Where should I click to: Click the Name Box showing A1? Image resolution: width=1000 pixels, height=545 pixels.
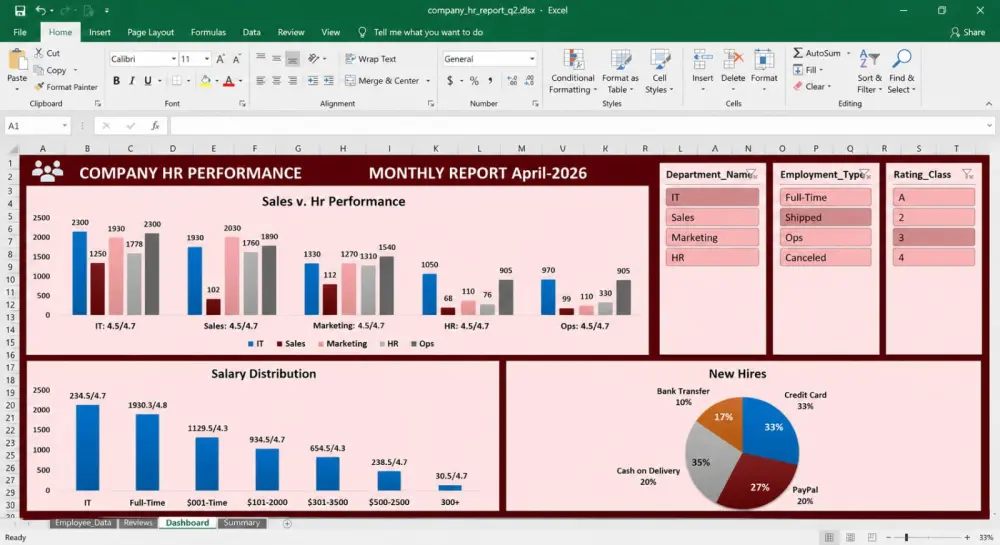(37, 126)
